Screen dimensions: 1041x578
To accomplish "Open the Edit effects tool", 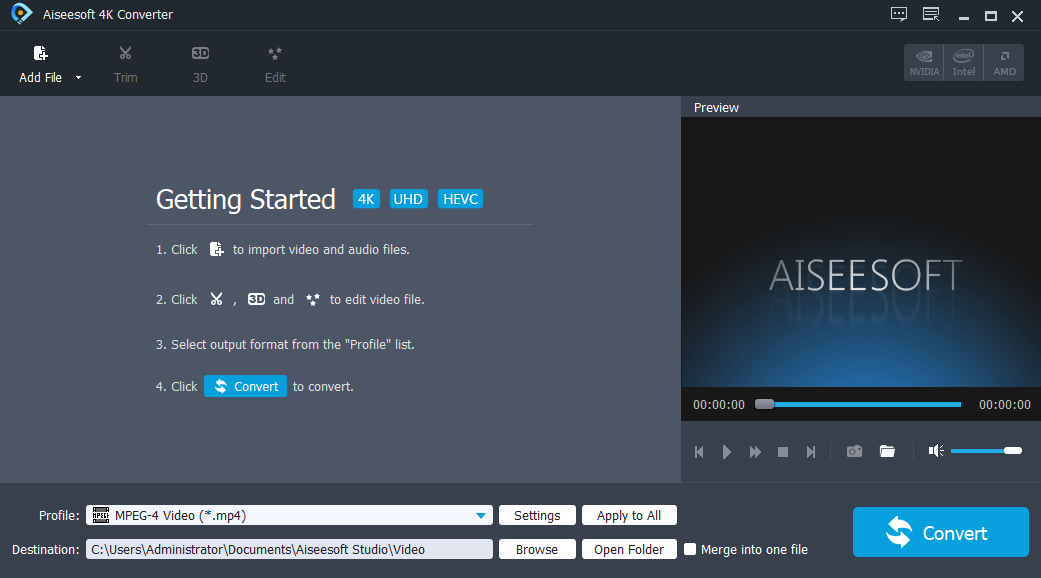I will pyautogui.click(x=275, y=64).
